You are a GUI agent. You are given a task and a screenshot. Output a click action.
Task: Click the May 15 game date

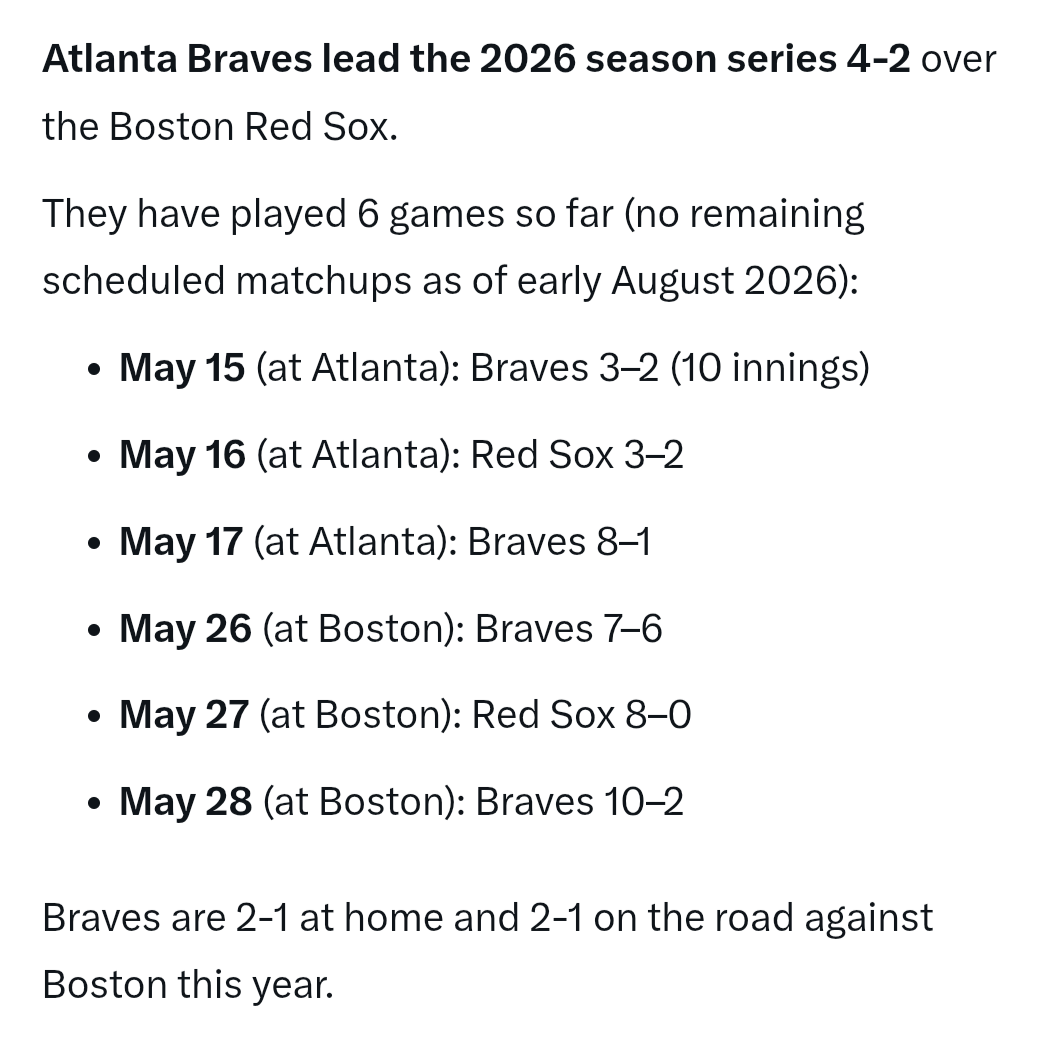coord(182,367)
